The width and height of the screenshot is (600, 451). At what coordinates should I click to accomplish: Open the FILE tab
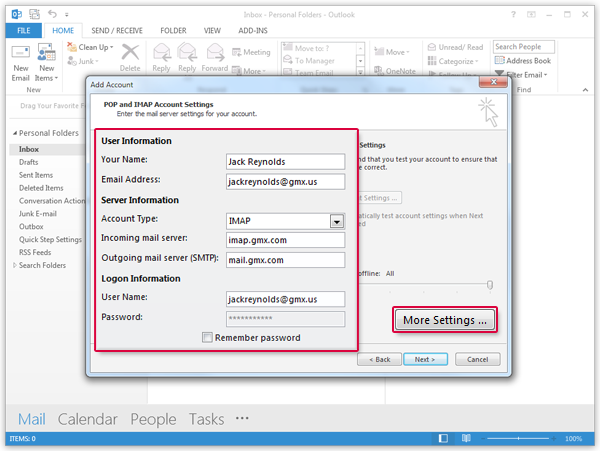[22, 31]
